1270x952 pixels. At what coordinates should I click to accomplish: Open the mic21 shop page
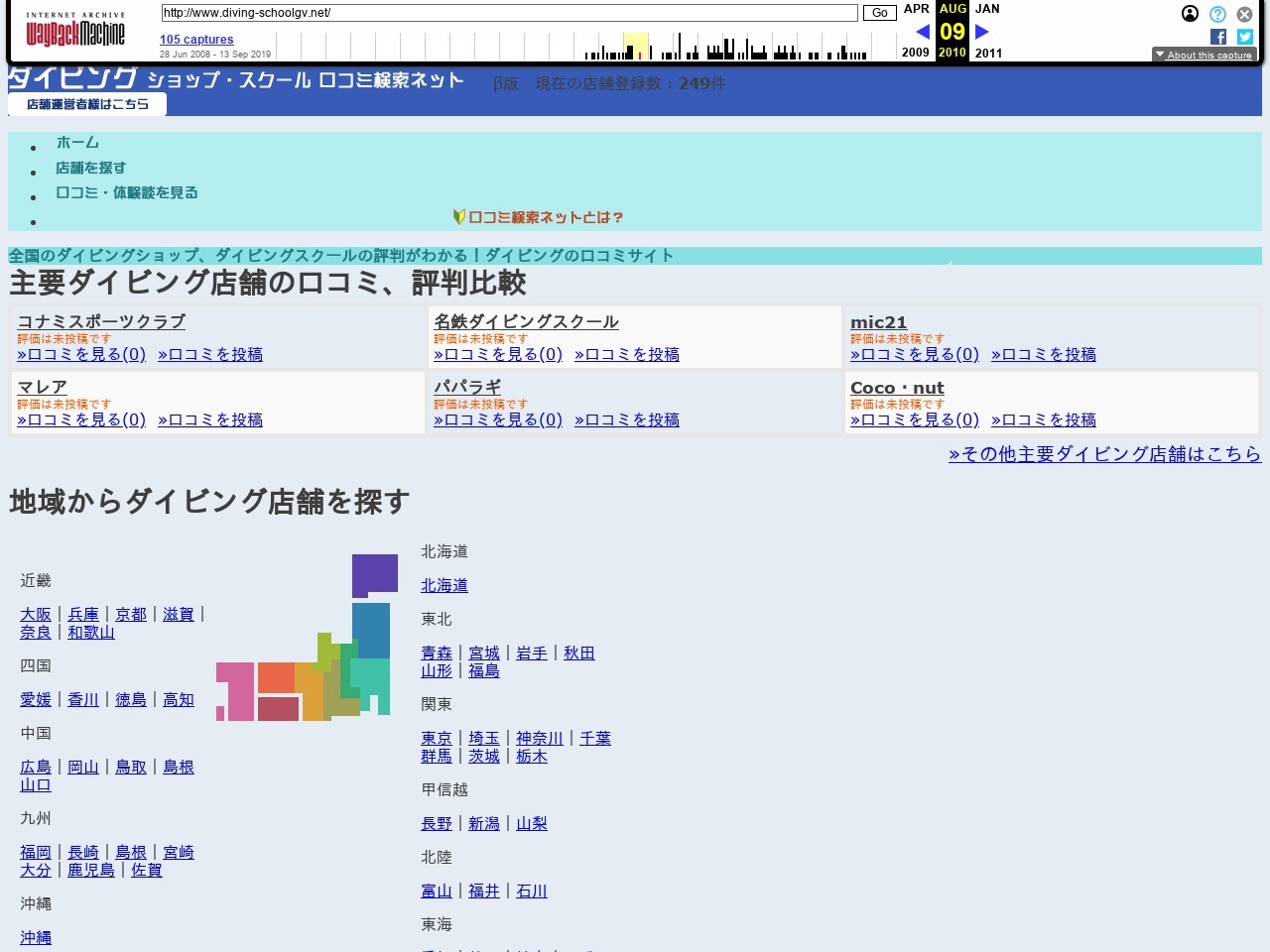878,322
